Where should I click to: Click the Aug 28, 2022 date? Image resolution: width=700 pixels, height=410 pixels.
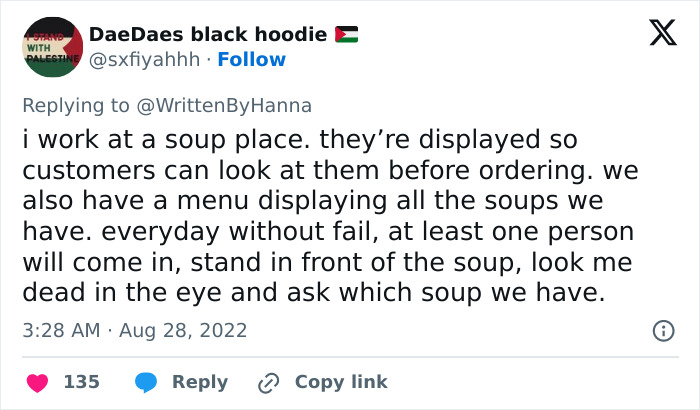pos(185,330)
